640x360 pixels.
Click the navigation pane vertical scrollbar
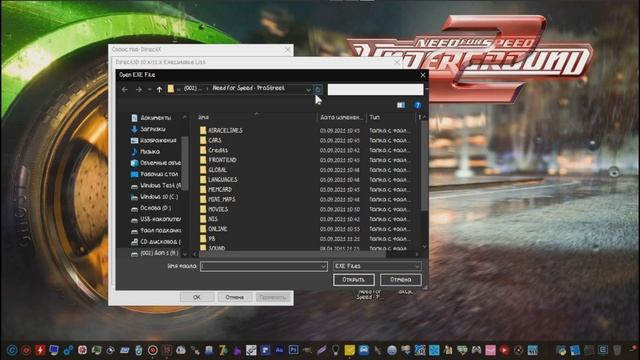coord(185,163)
